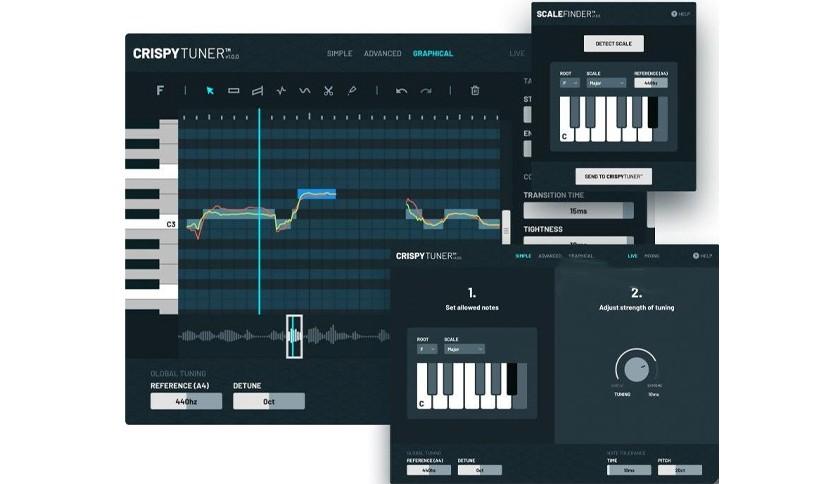Open Help in the ScaleFinder window
836x484 pixels.
tap(680, 14)
